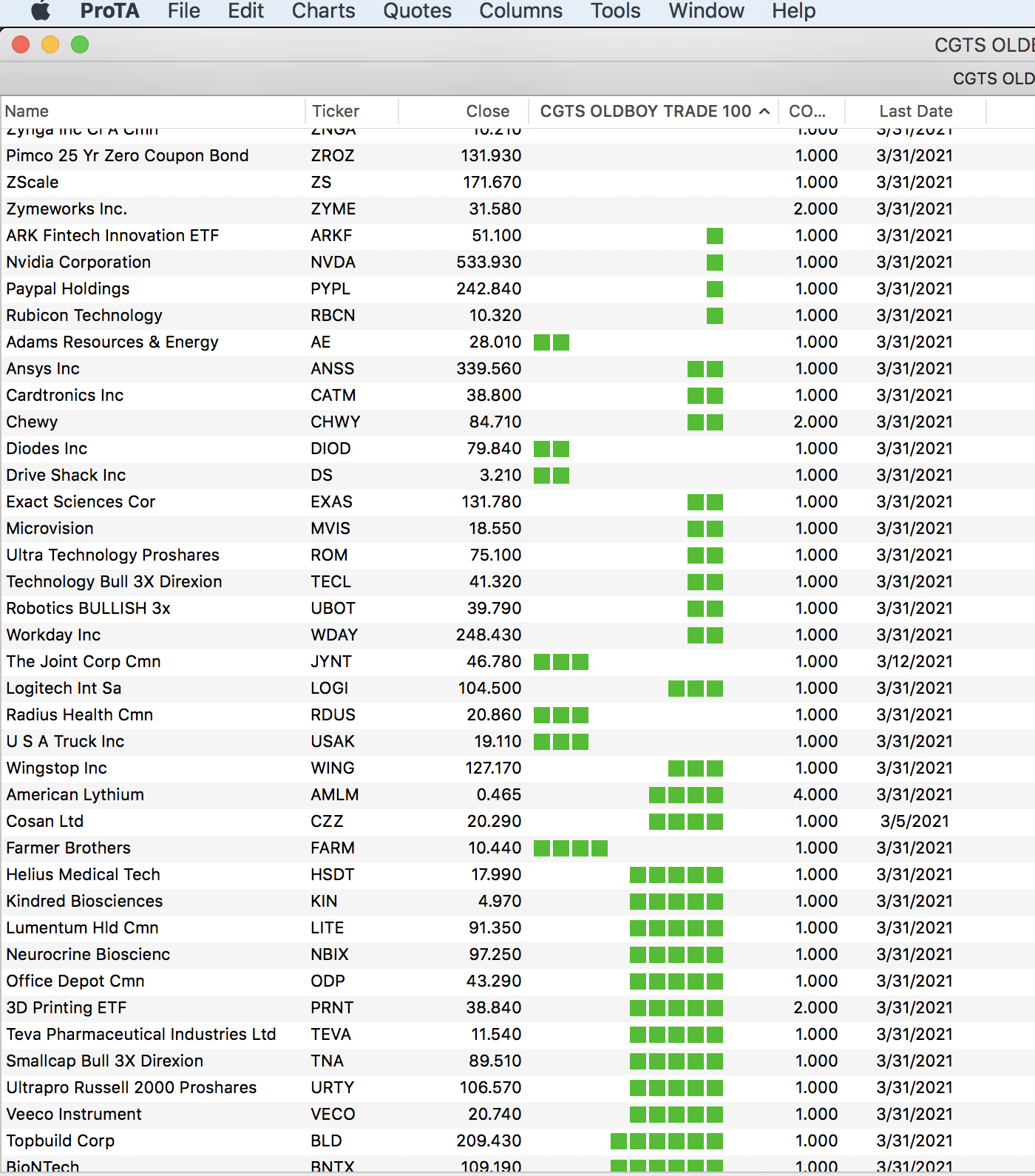Click the 3/5/2021 last date for Cosan Ltd
Image resolution: width=1035 pixels, height=1176 pixels.
914,822
